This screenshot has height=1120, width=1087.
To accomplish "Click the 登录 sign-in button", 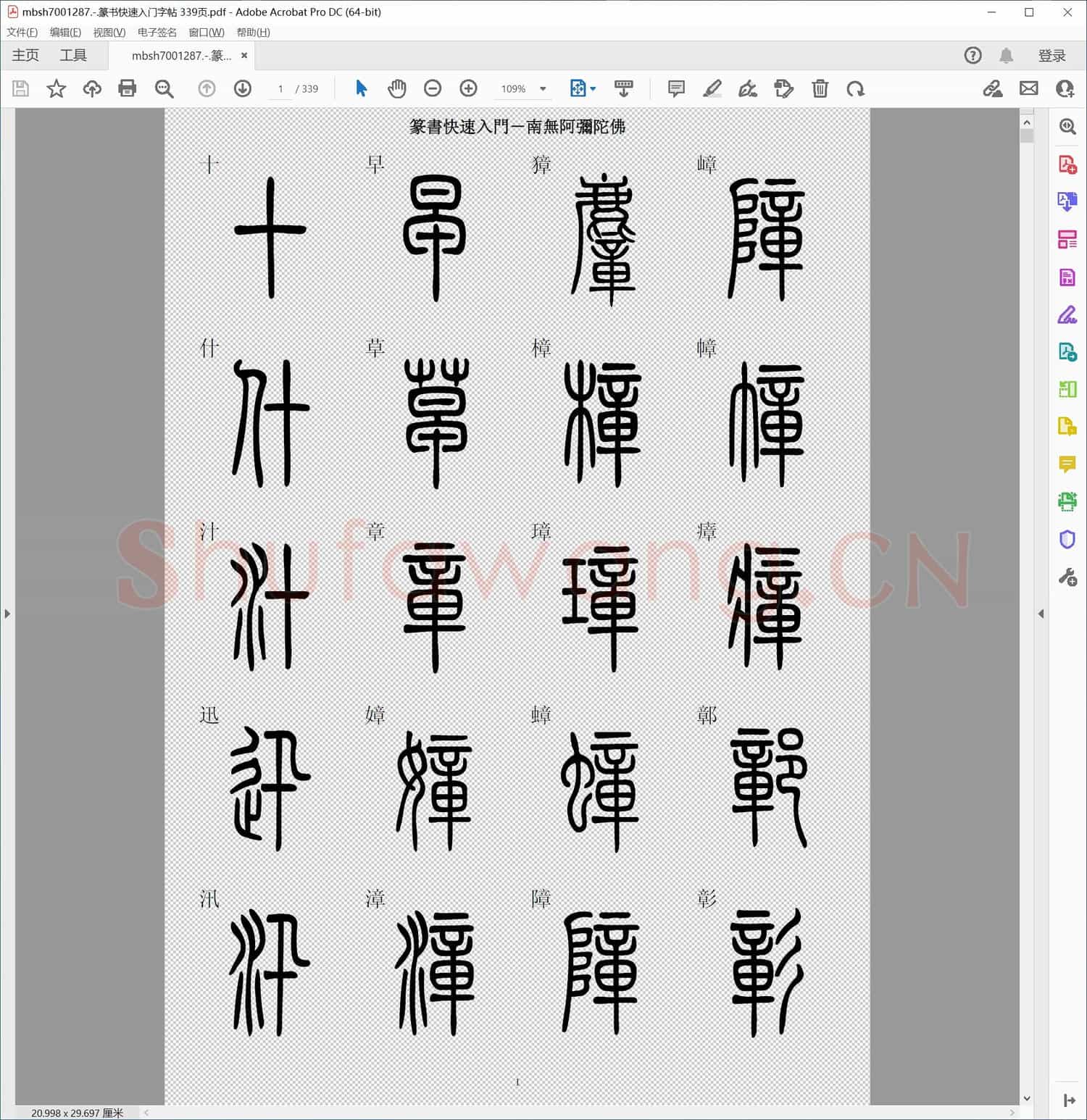I will [1052, 55].
